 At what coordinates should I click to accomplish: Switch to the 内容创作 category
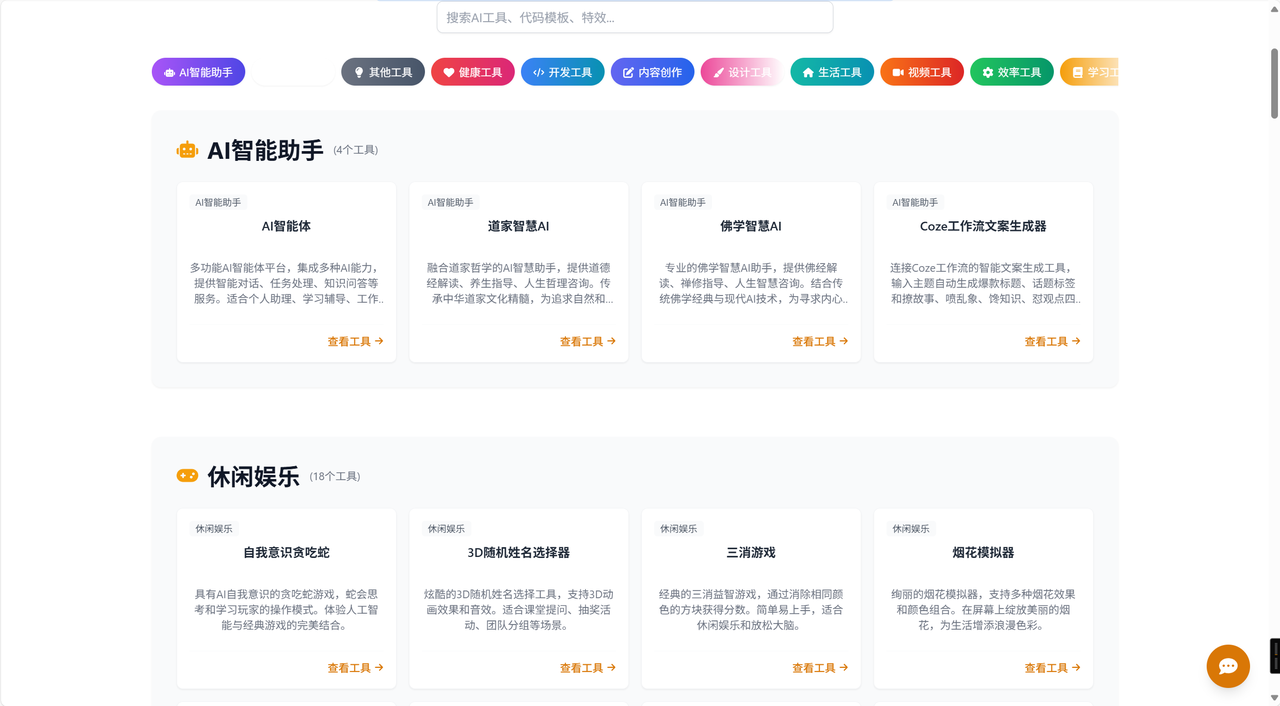pyautogui.click(x=653, y=72)
